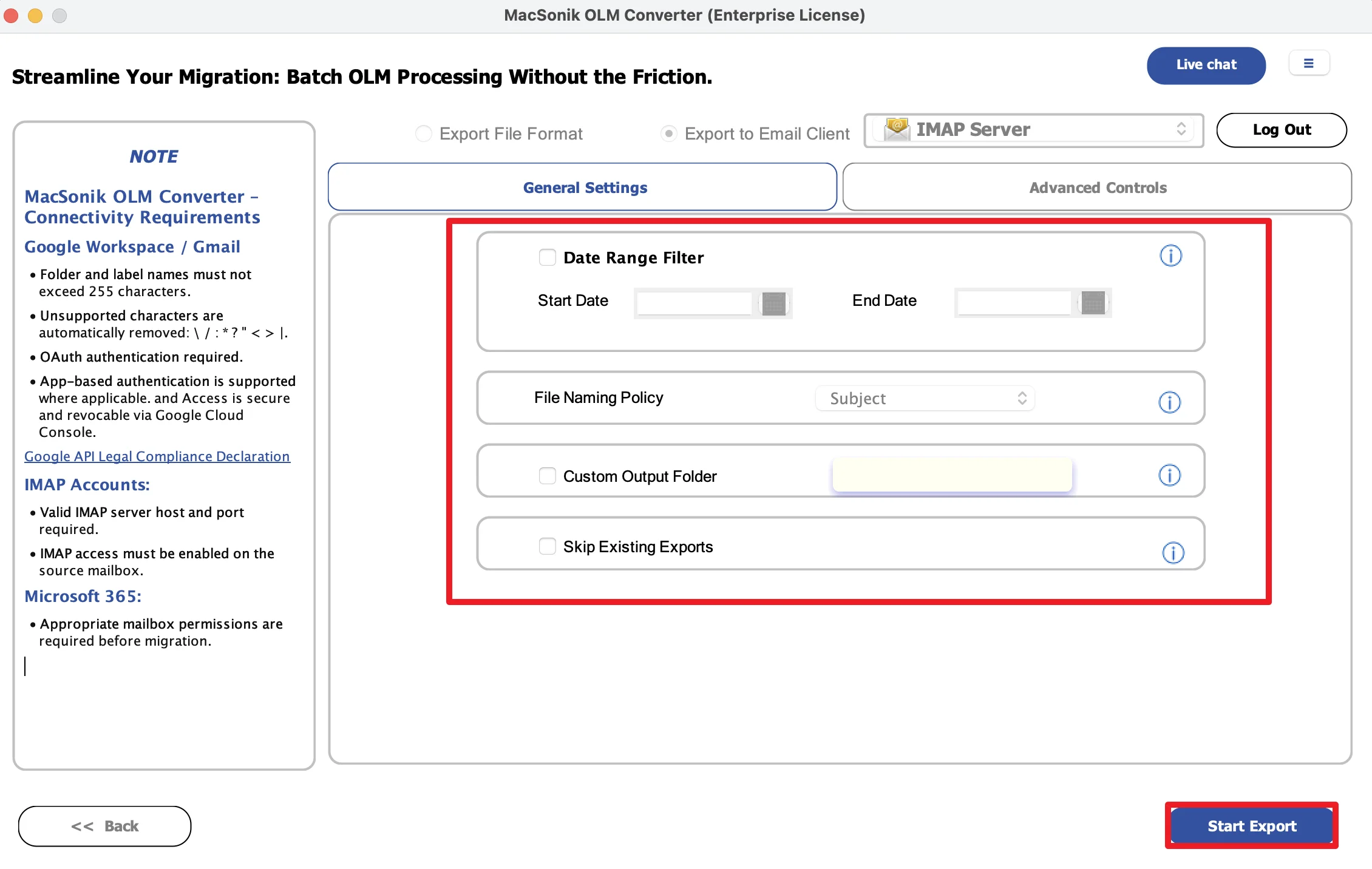
Task: Open the Start Date calendar picker
Action: click(x=773, y=303)
